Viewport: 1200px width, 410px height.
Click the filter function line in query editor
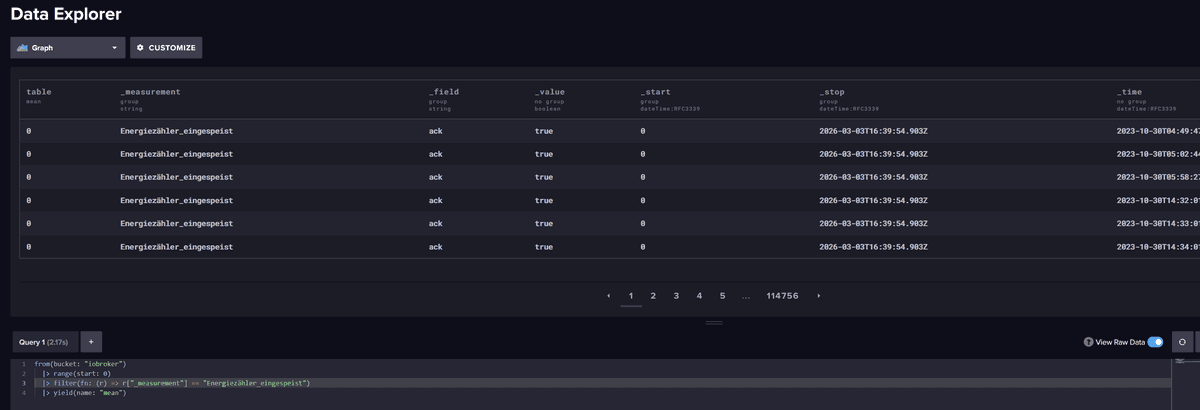176,383
